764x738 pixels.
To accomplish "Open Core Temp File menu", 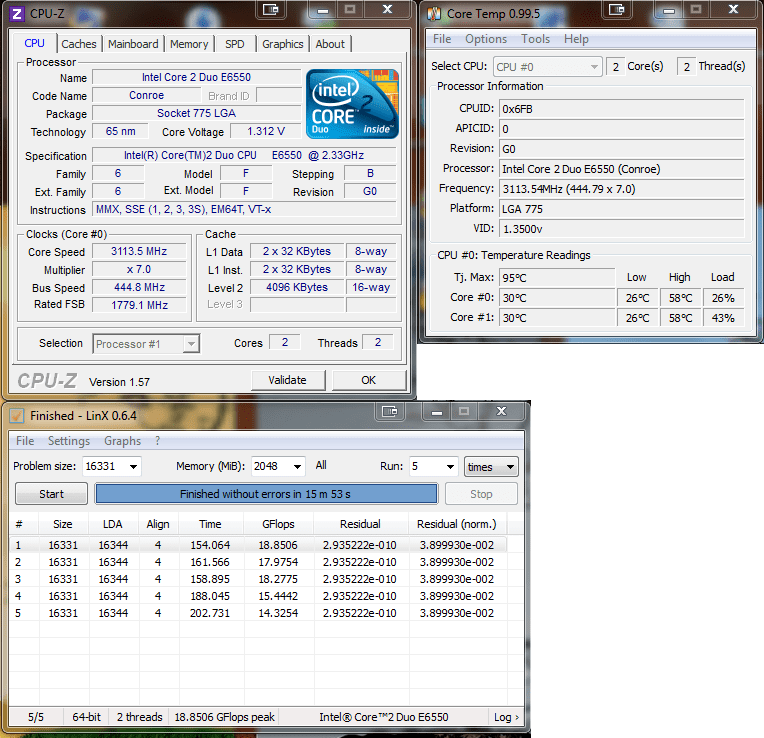I will [442, 39].
